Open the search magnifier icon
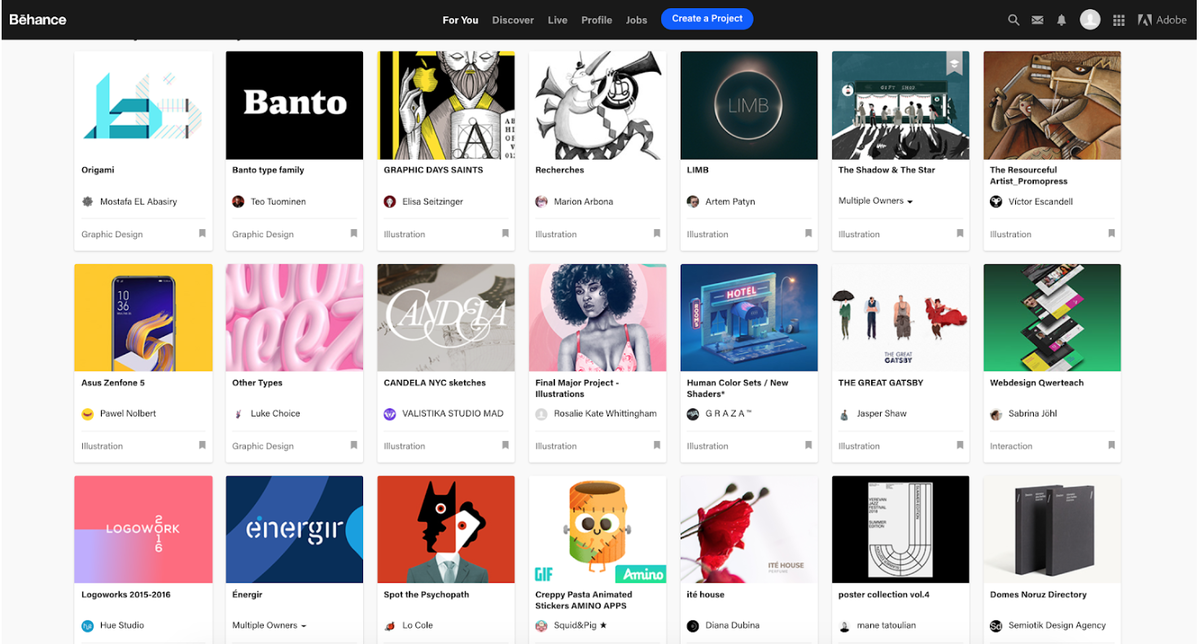 [1013, 20]
